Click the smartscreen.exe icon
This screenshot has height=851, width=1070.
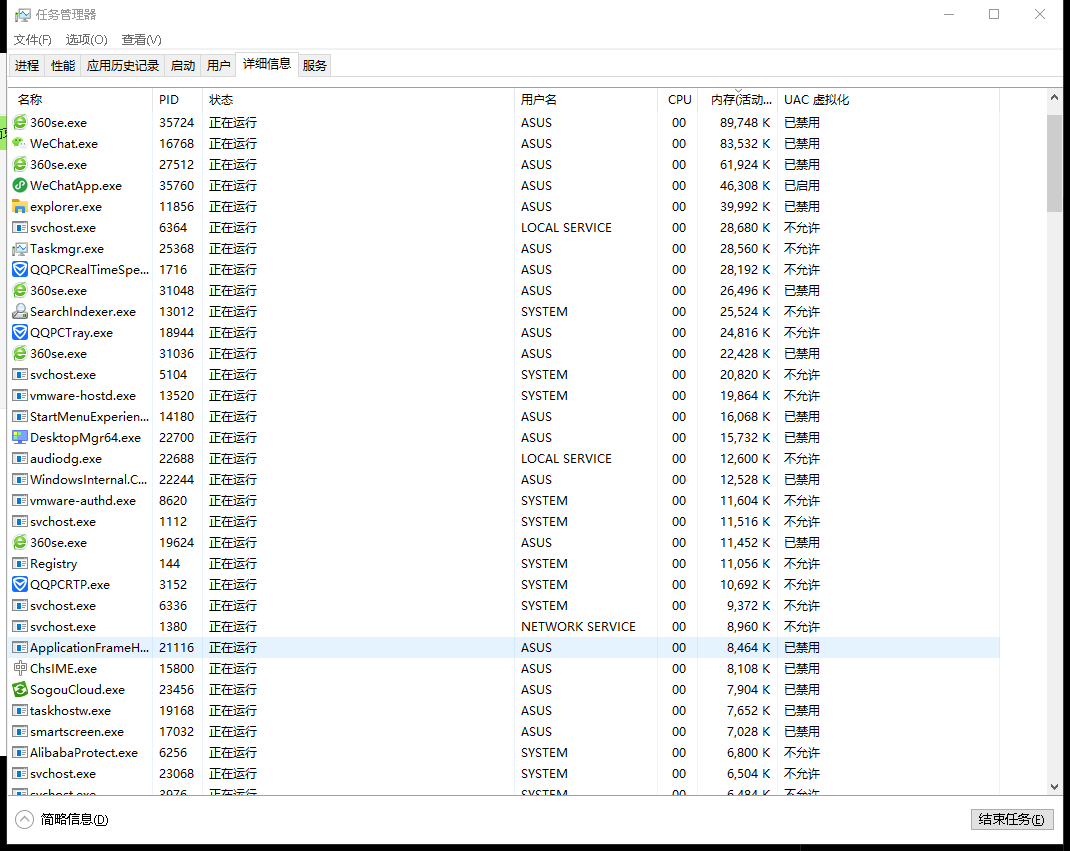(x=20, y=732)
